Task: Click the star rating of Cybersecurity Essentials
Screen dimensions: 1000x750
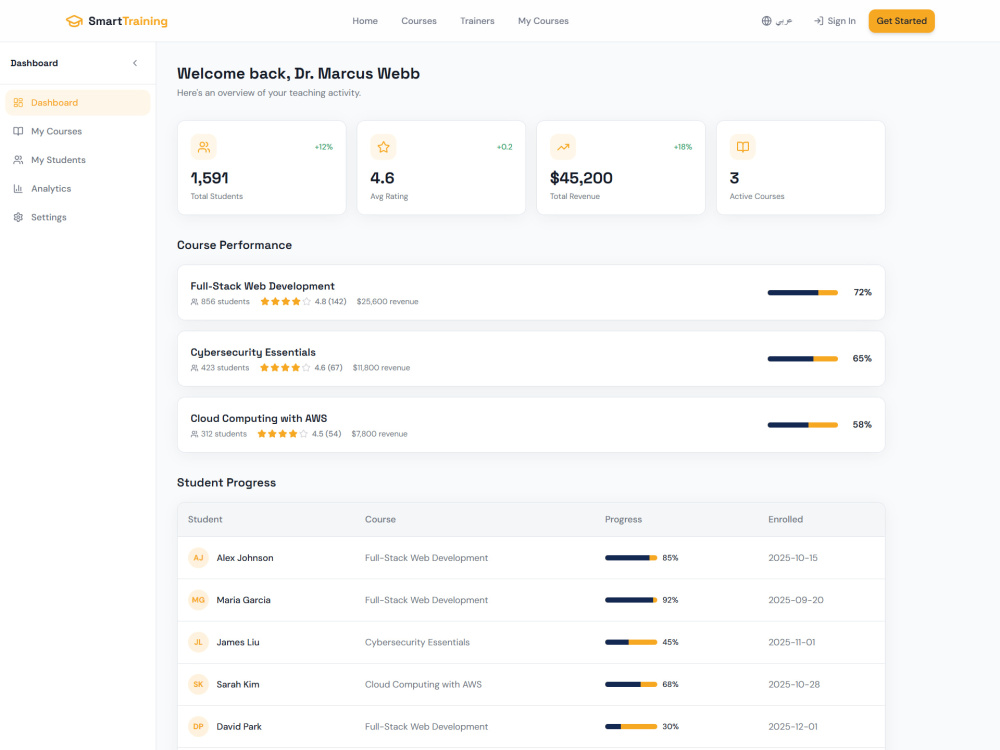Action: pos(285,368)
